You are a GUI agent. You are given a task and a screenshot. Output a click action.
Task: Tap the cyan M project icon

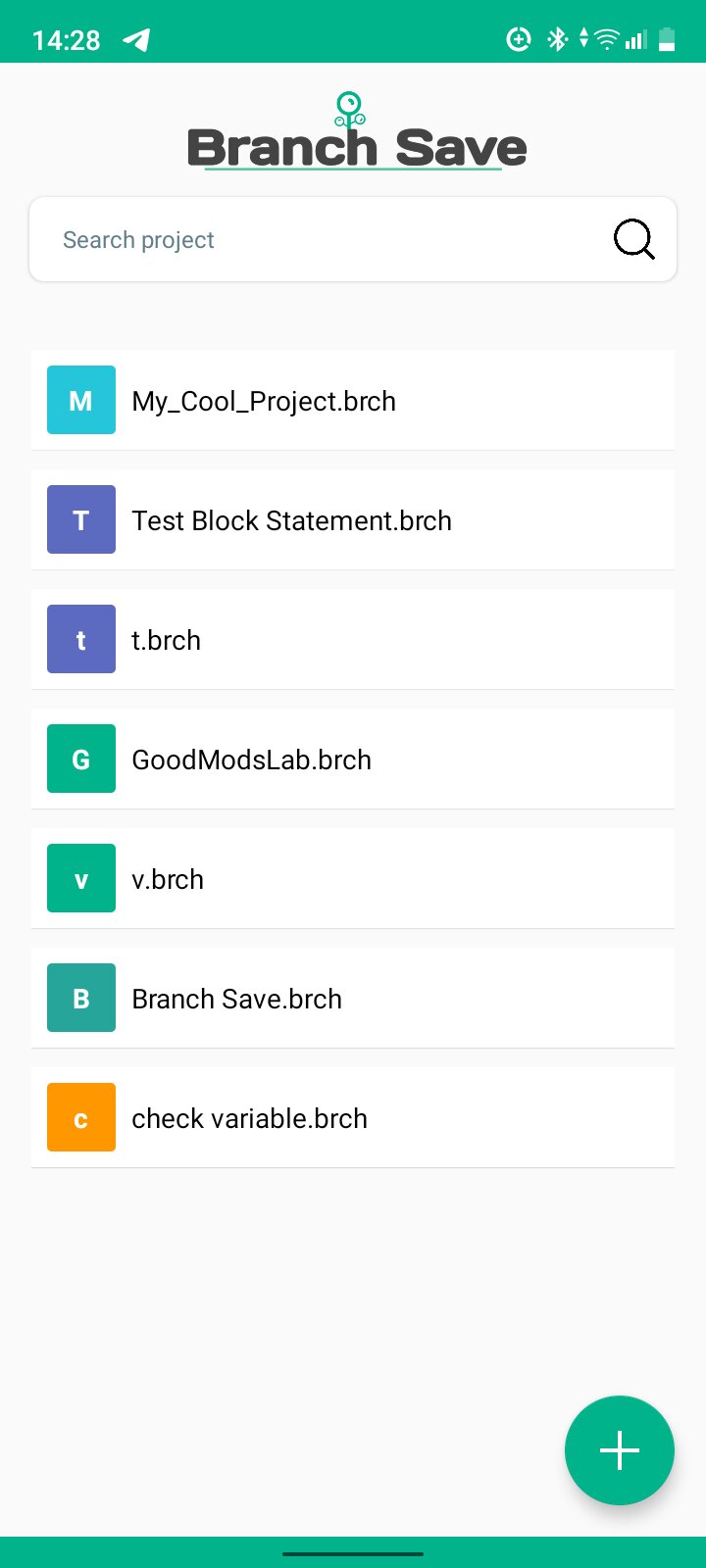click(81, 400)
